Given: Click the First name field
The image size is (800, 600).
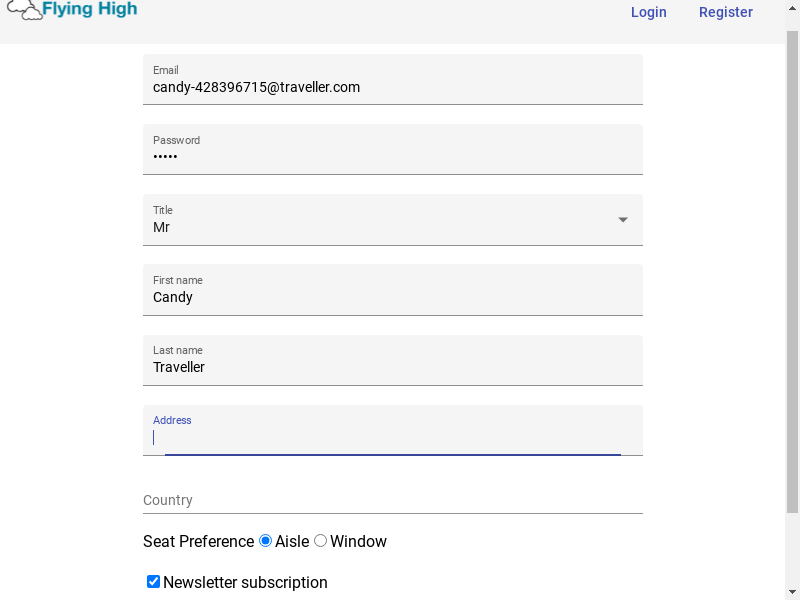Looking at the screenshot, I should pyautogui.click(x=392, y=297).
